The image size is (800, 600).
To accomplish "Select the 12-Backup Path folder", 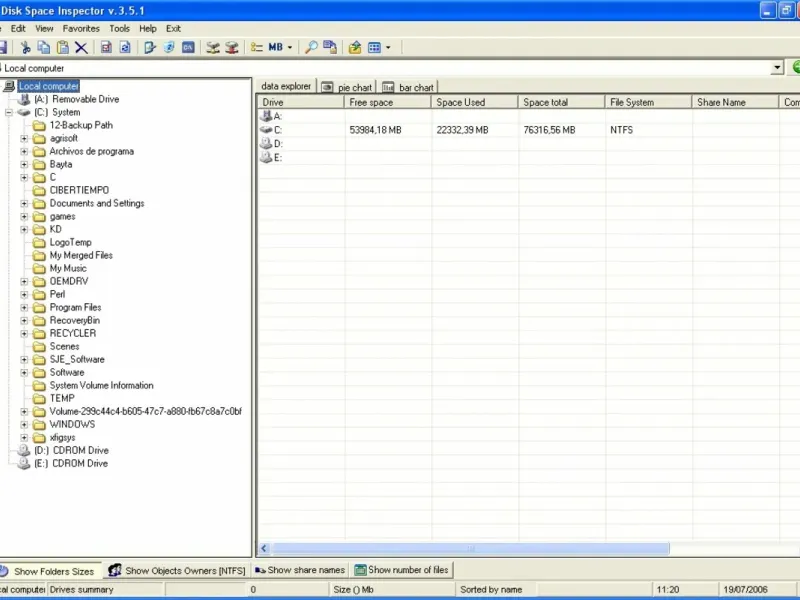I will pyautogui.click(x=81, y=126).
